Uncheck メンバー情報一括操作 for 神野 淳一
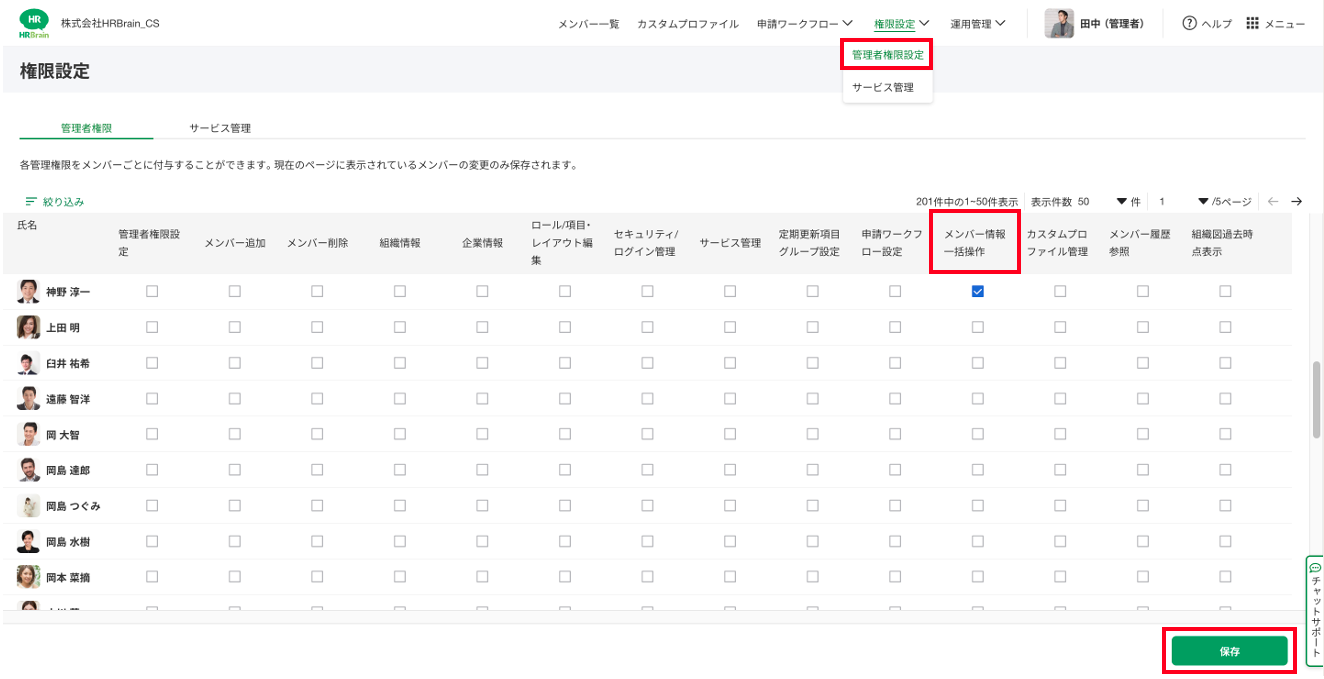This screenshot has height=679, width=1324. click(978, 291)
